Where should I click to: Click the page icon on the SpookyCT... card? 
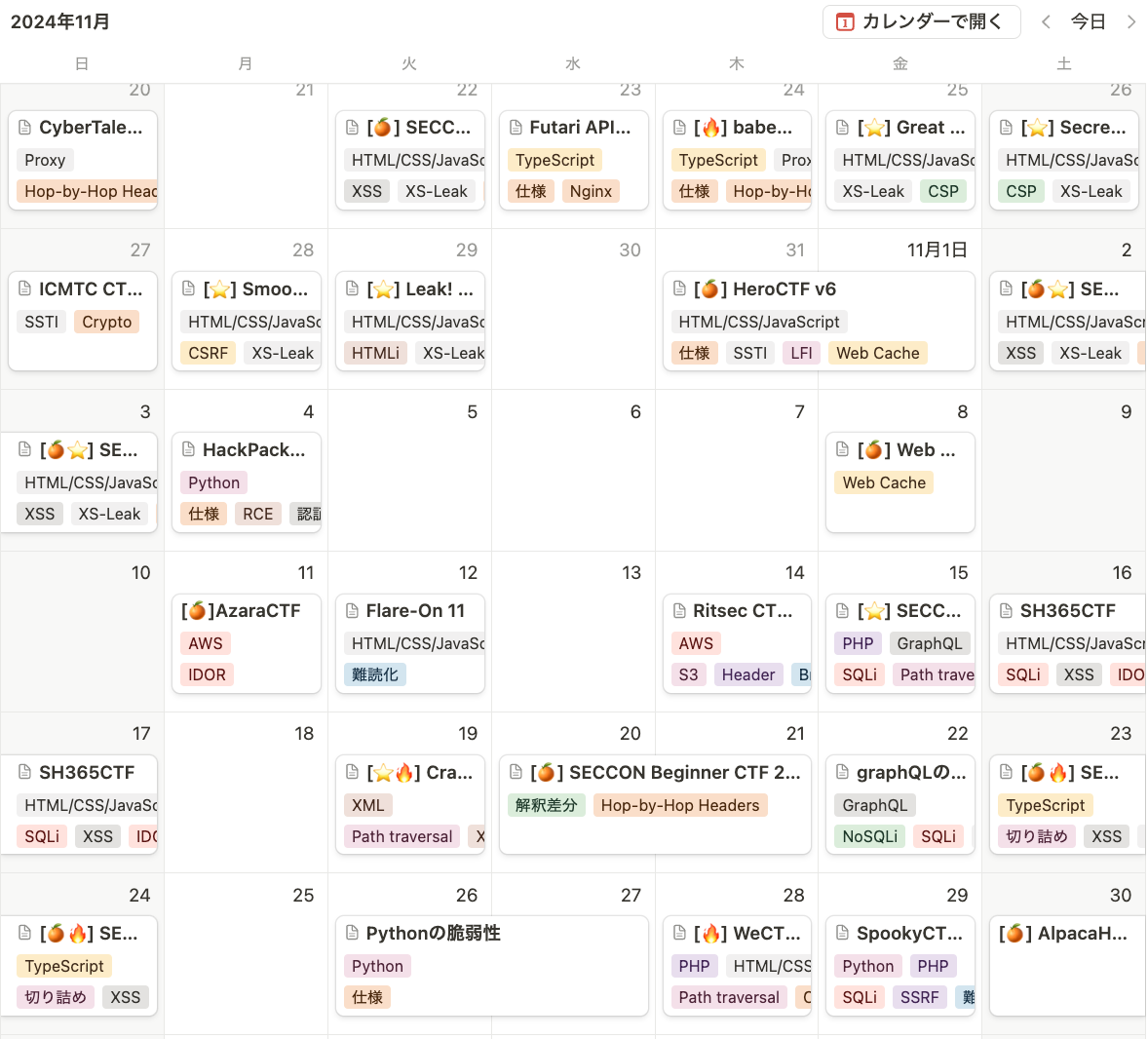(x=843, y=933)
